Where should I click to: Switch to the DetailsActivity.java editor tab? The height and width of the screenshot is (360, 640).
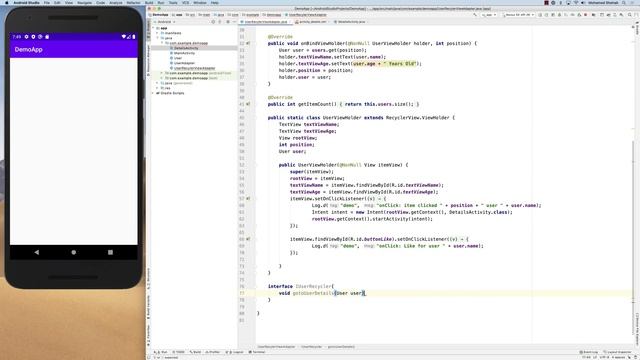point(350,22)
